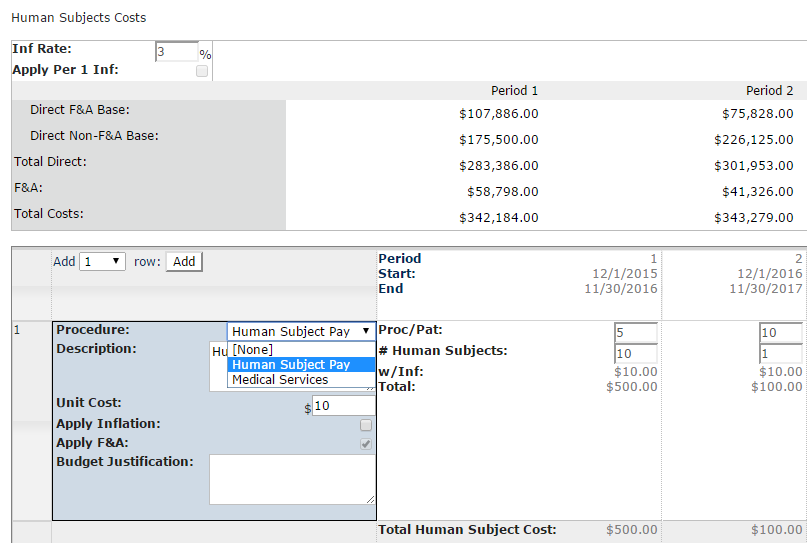This screenshot has height=543, width=807.
Task: Focus the Unit Cost input box
Action: pos(343,405)
